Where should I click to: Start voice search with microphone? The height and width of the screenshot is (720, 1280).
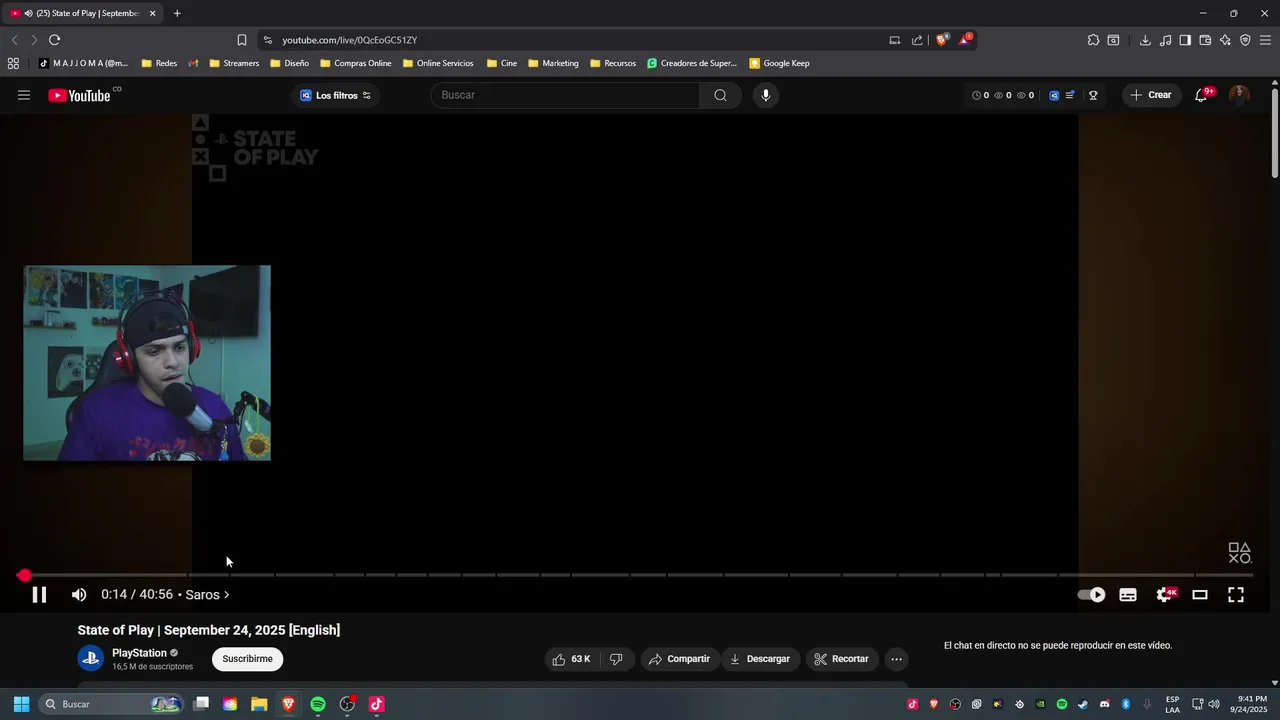point(766,95)
